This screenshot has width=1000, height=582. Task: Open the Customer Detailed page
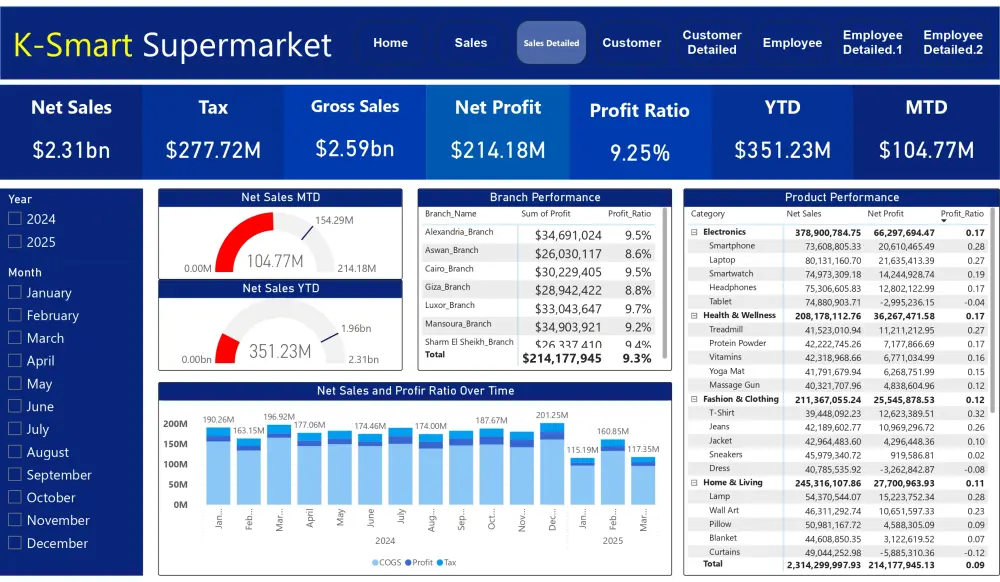[x=712, y=43]
